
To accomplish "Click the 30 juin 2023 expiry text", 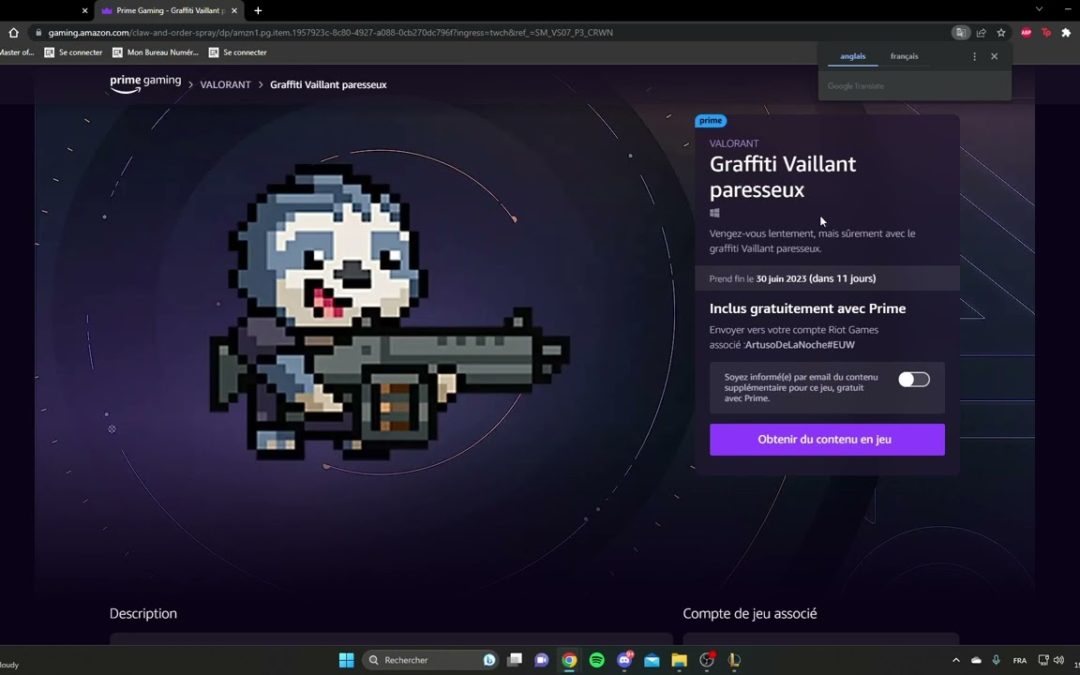I will (780, 279).
